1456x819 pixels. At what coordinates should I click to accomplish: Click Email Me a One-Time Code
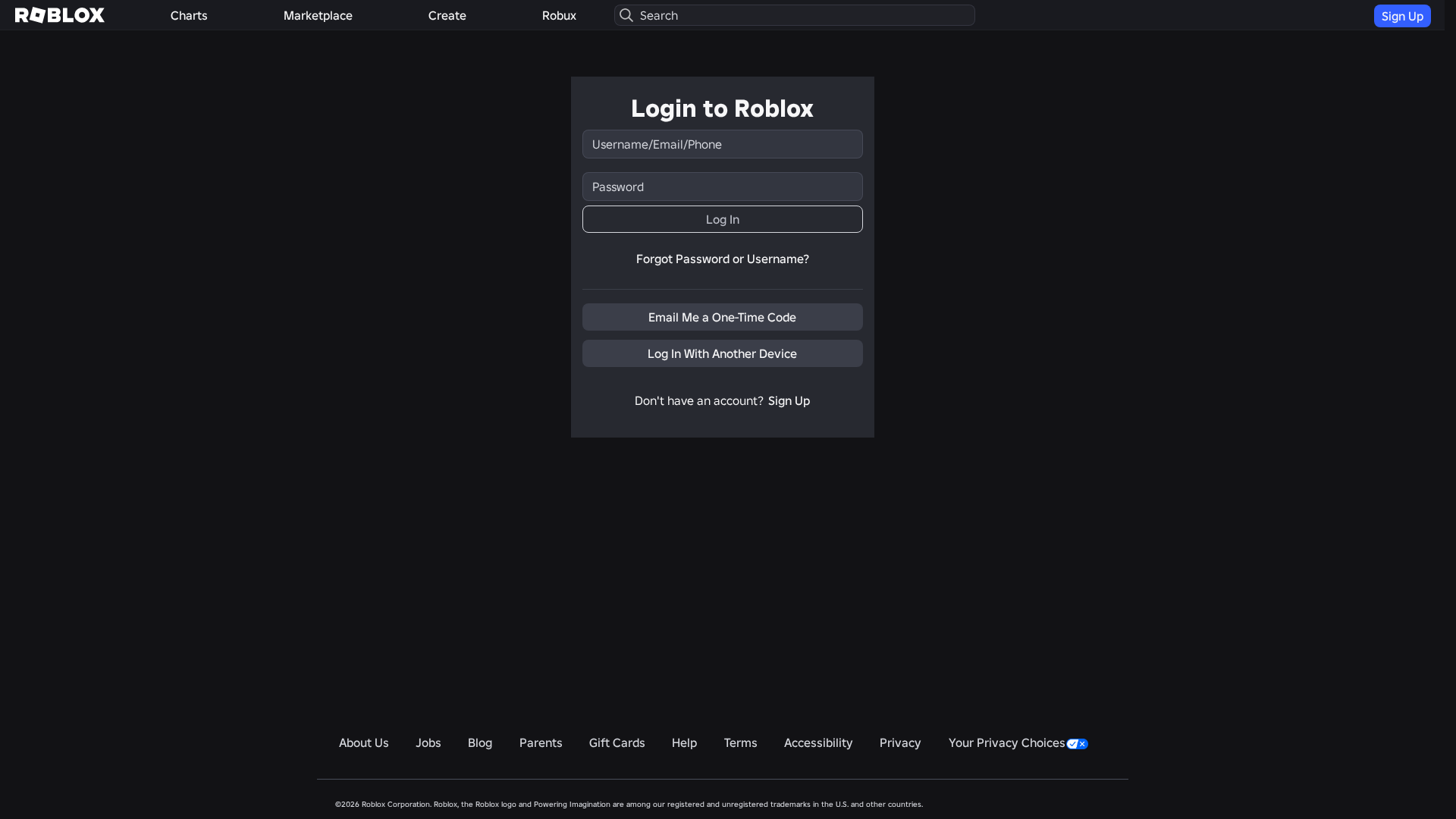[723, 317]
